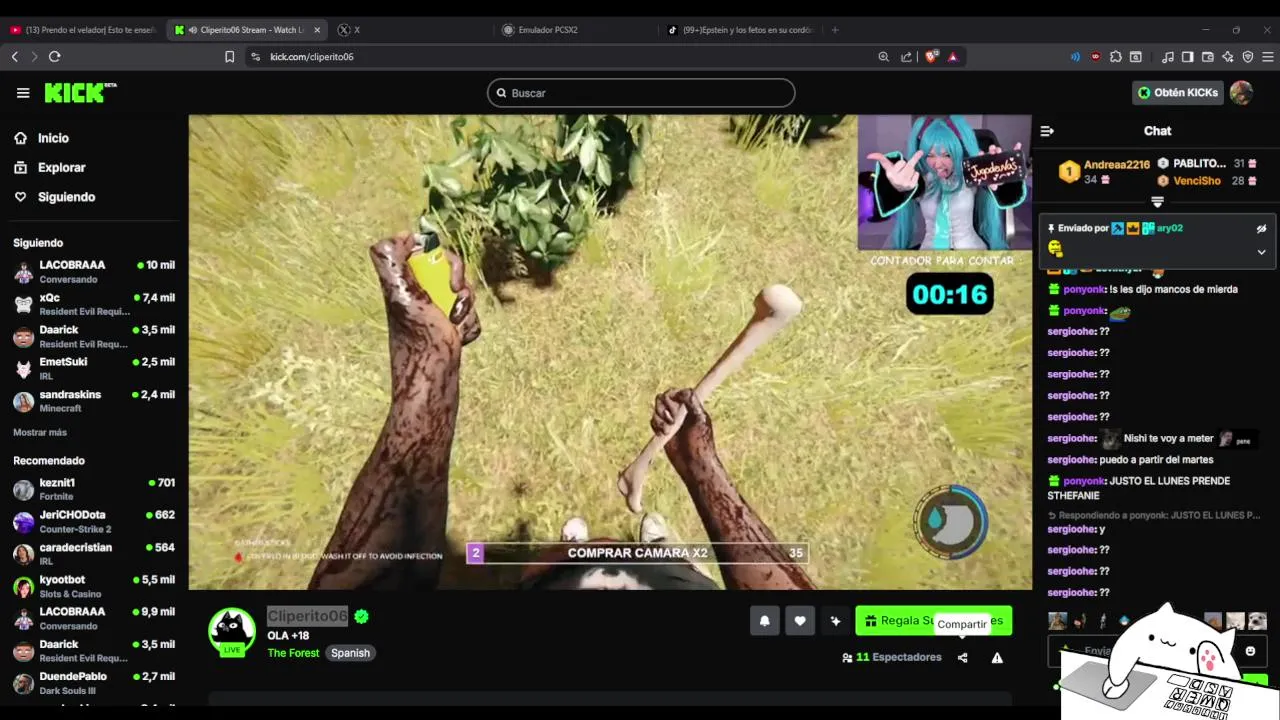This screenshot has height=720, width=1280.
Task: Click the Kick logo
Action: coord(80,93)
